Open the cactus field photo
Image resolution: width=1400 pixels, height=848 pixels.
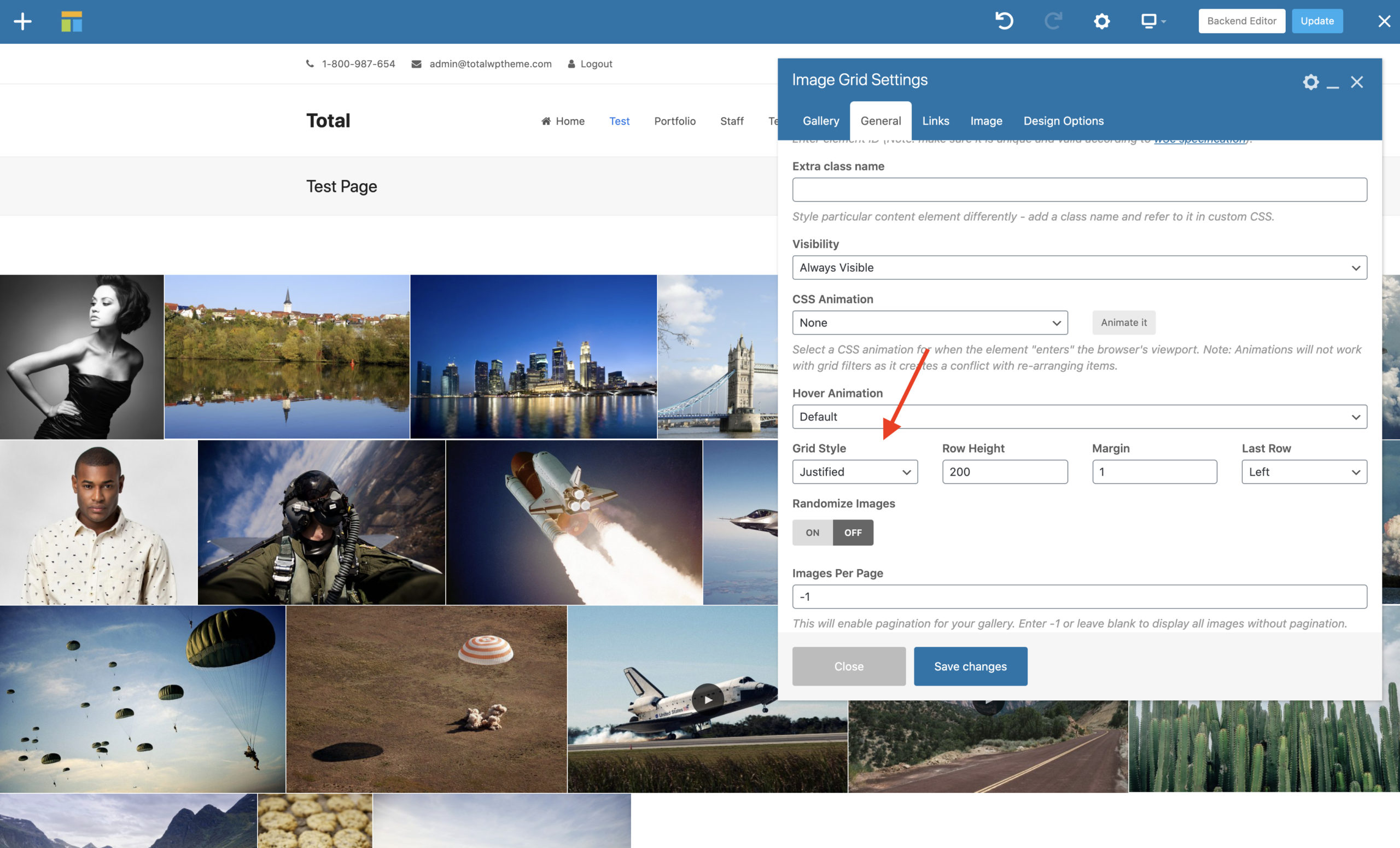[x=1264, y=746]
